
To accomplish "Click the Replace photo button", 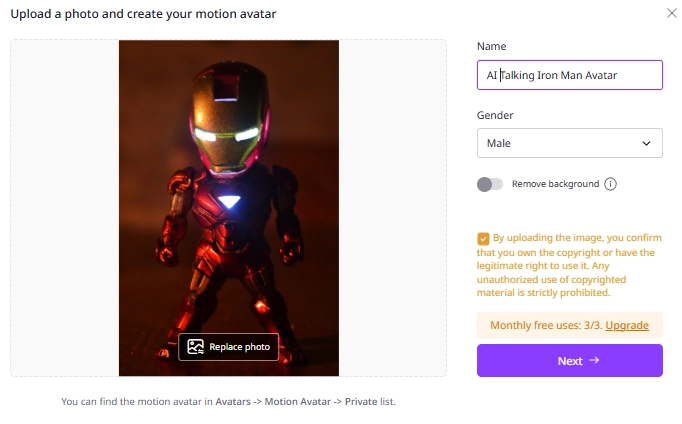I will coord(229,347).
